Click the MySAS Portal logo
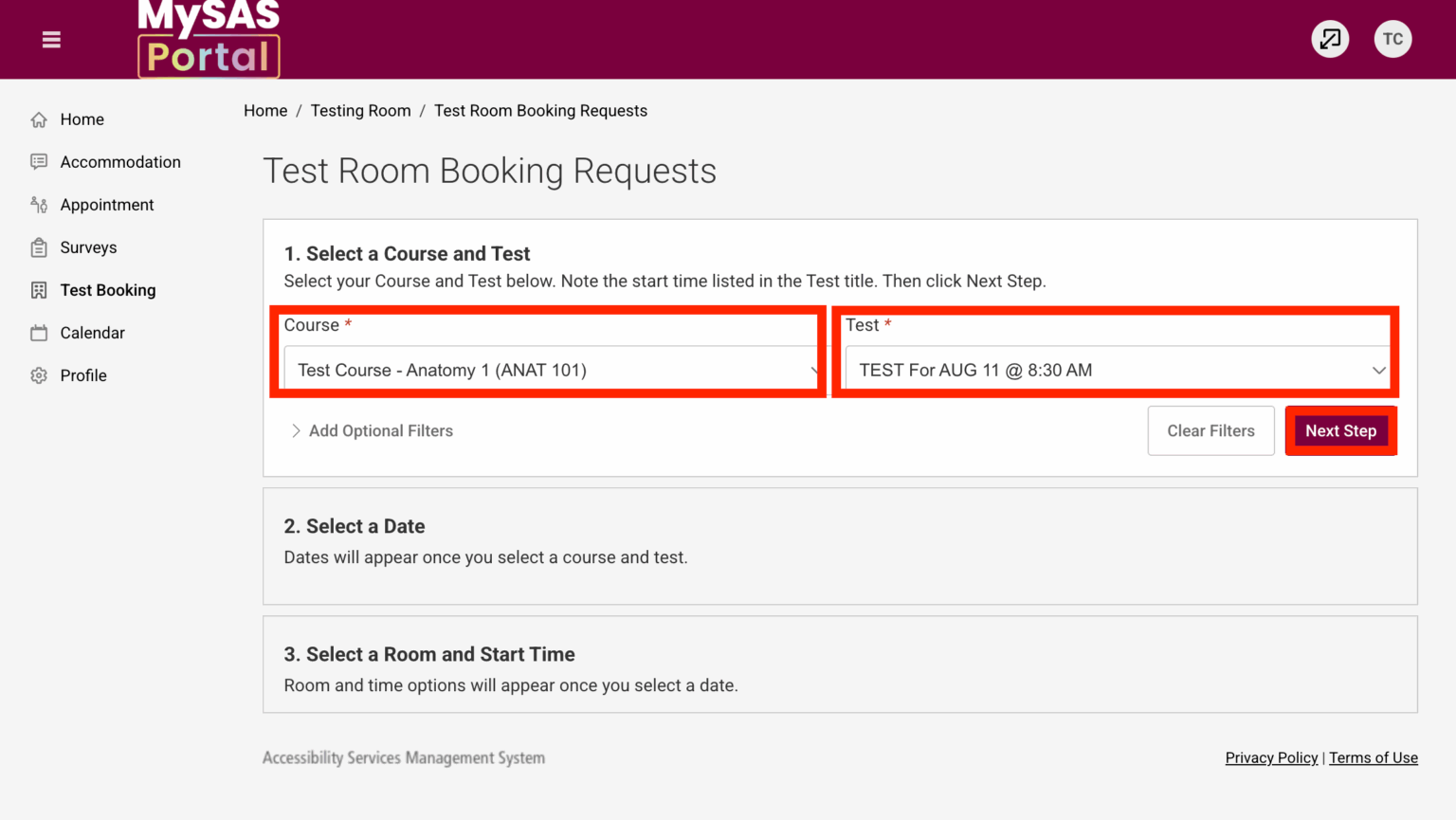Screen dimensions: 1456x820 click(x=209, y=38)
